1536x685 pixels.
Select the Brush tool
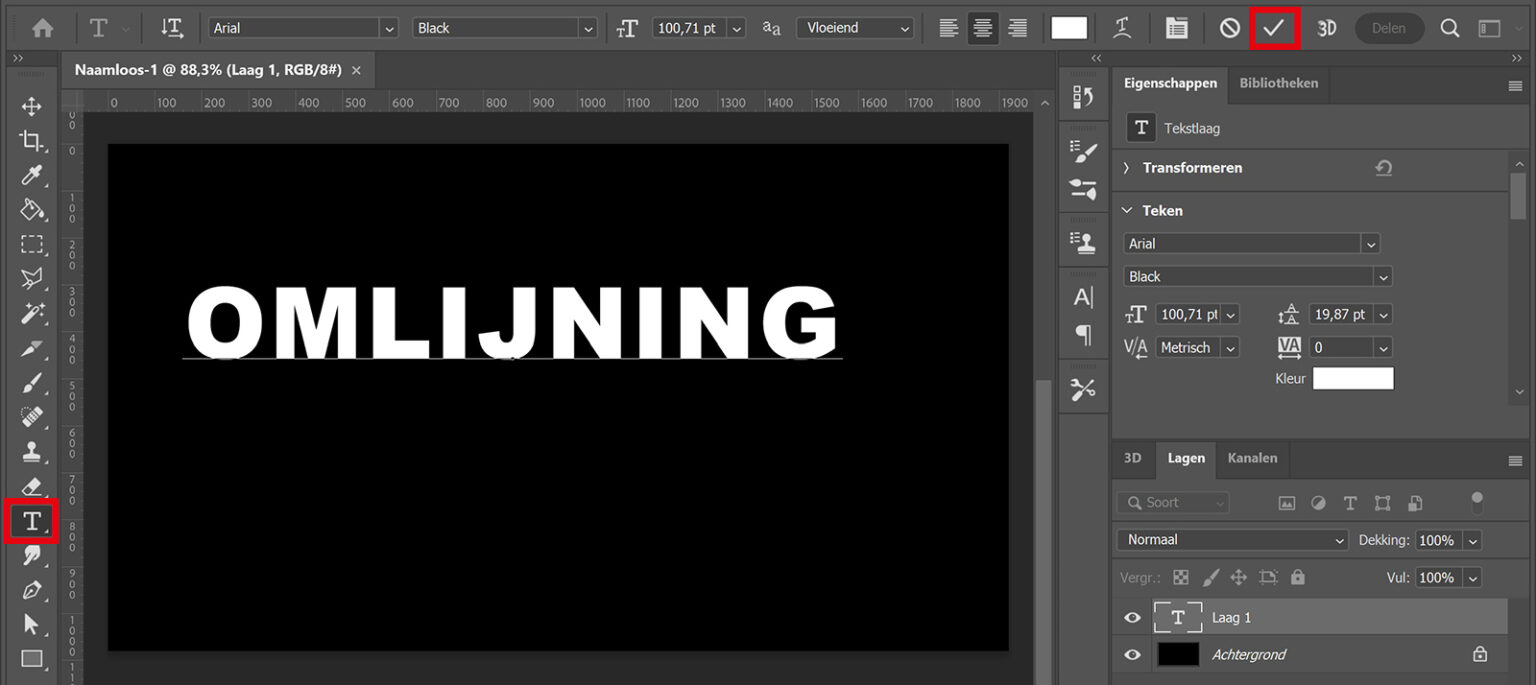[31, 382]
